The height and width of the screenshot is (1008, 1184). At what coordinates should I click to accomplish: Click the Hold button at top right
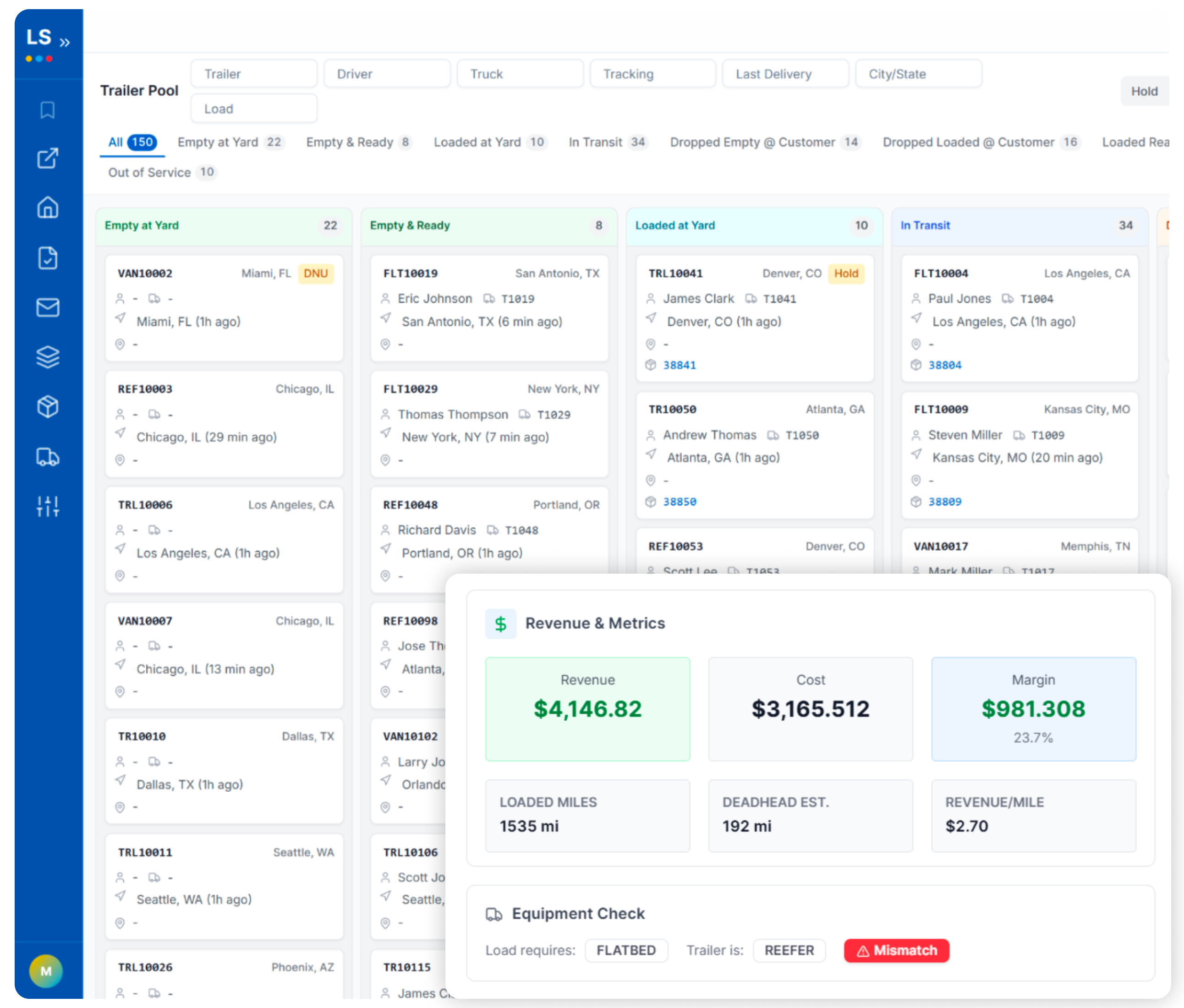coord(1144,92)
